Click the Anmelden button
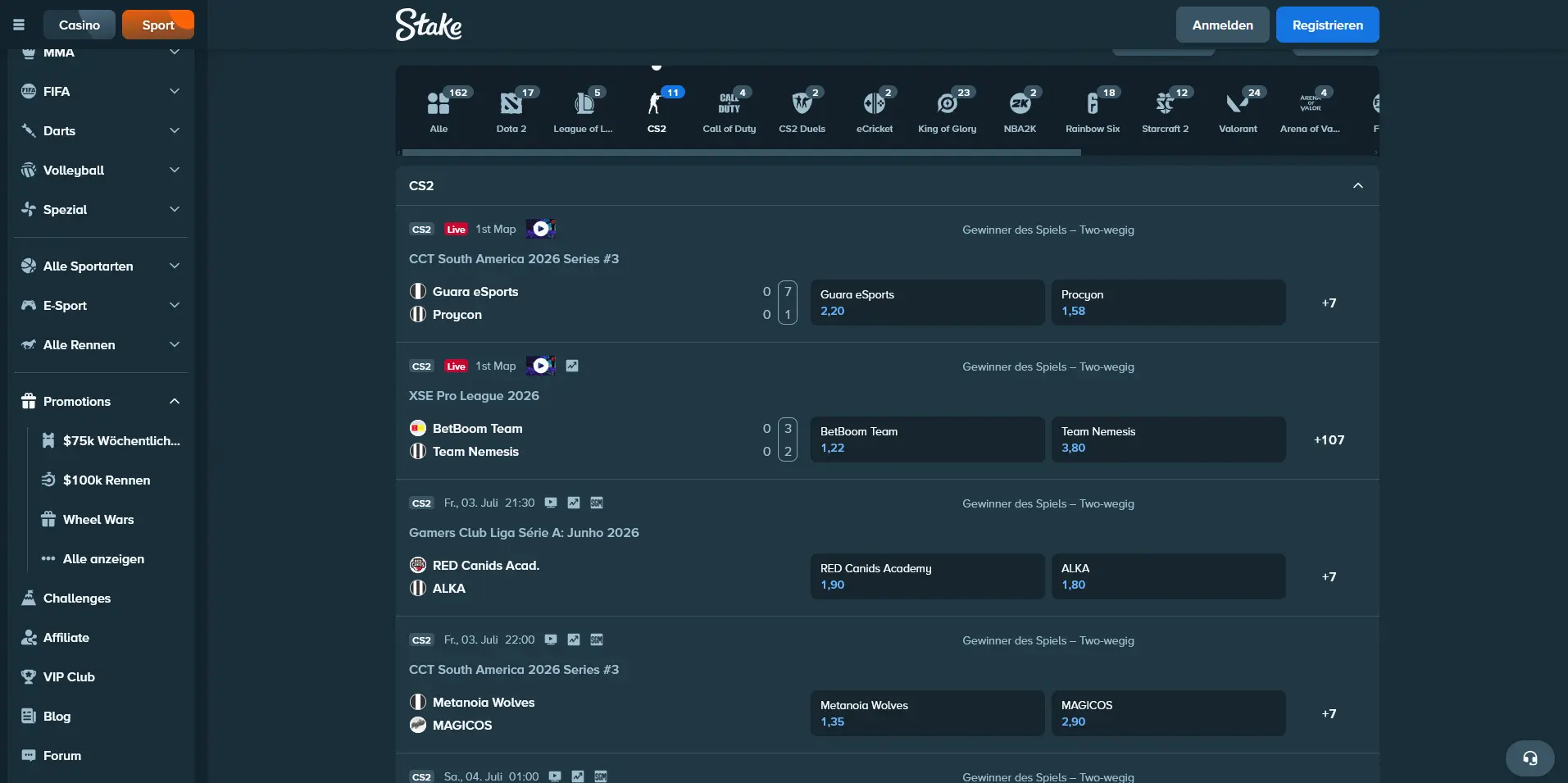1568x783 pixels. [1222, 25]
